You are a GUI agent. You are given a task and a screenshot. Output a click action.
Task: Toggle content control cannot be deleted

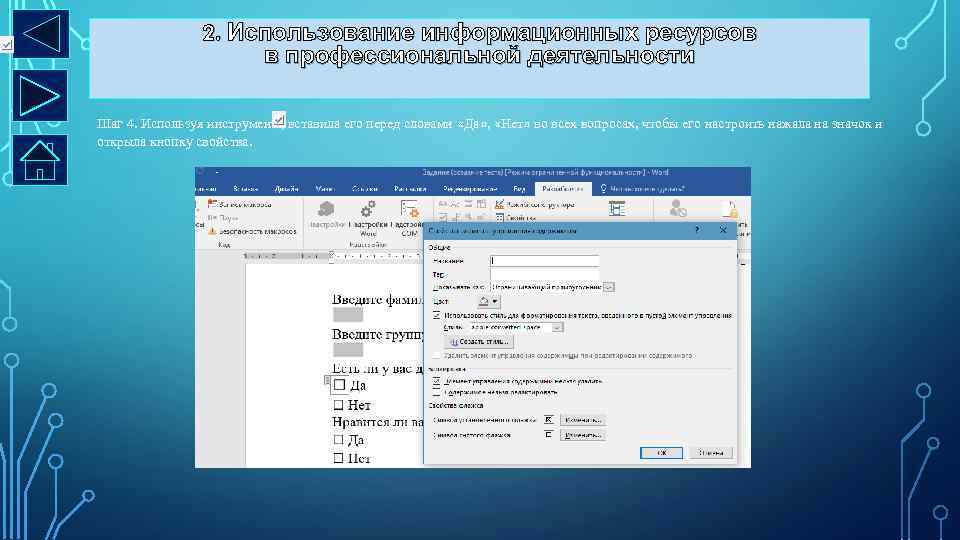437,381
